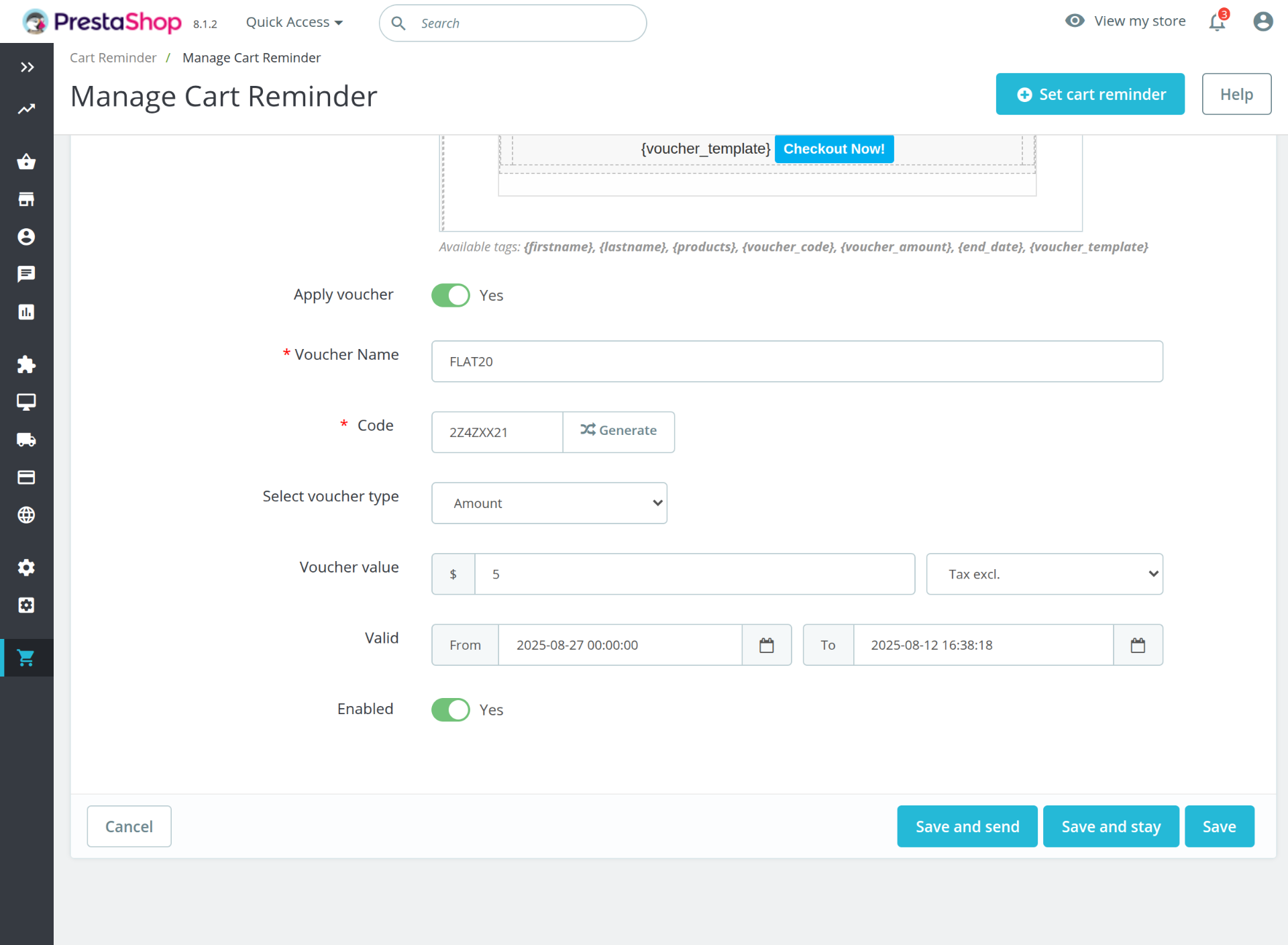Open the International globe sidebar icon
This screenshot has height=945, width=1288.
26,515
